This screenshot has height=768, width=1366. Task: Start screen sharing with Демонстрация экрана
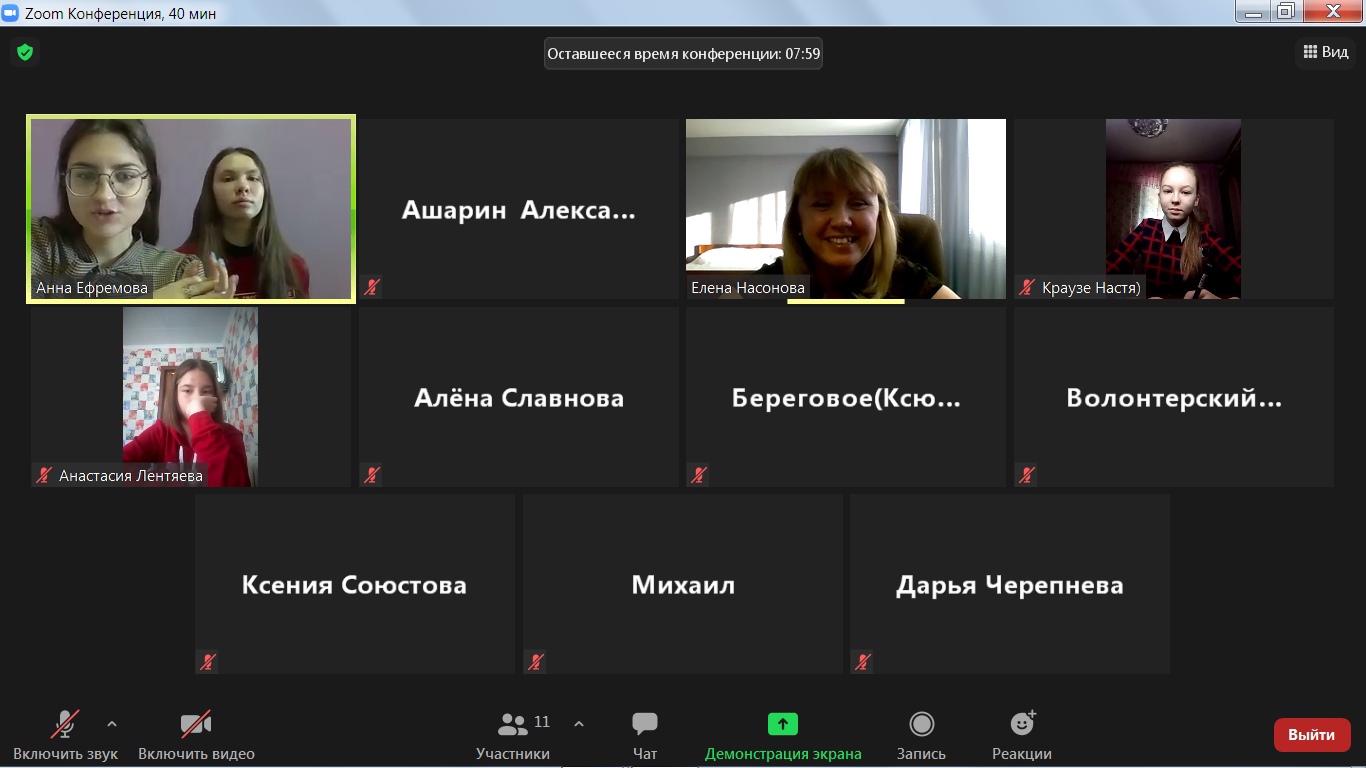782,735
